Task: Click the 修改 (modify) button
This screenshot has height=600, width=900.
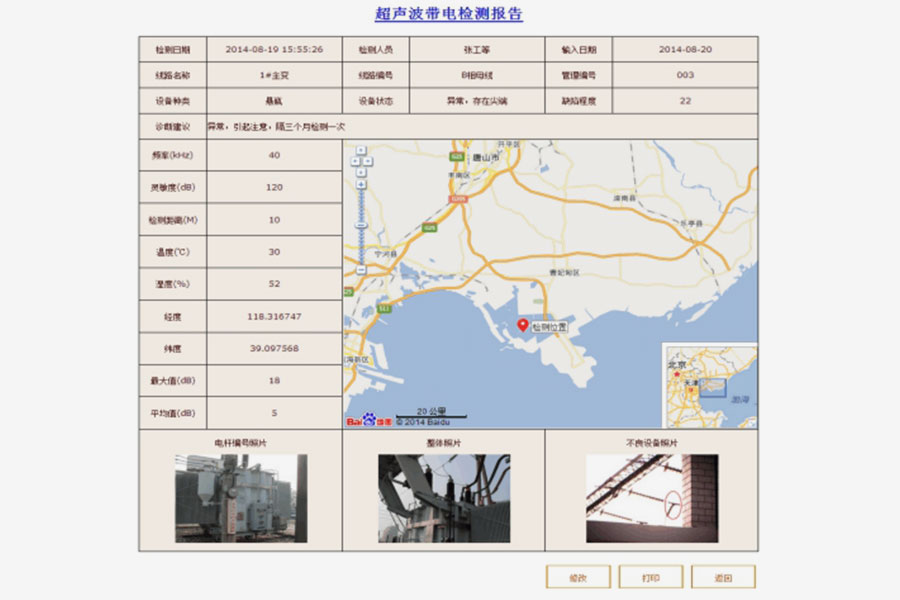Action: pos(578,577)
